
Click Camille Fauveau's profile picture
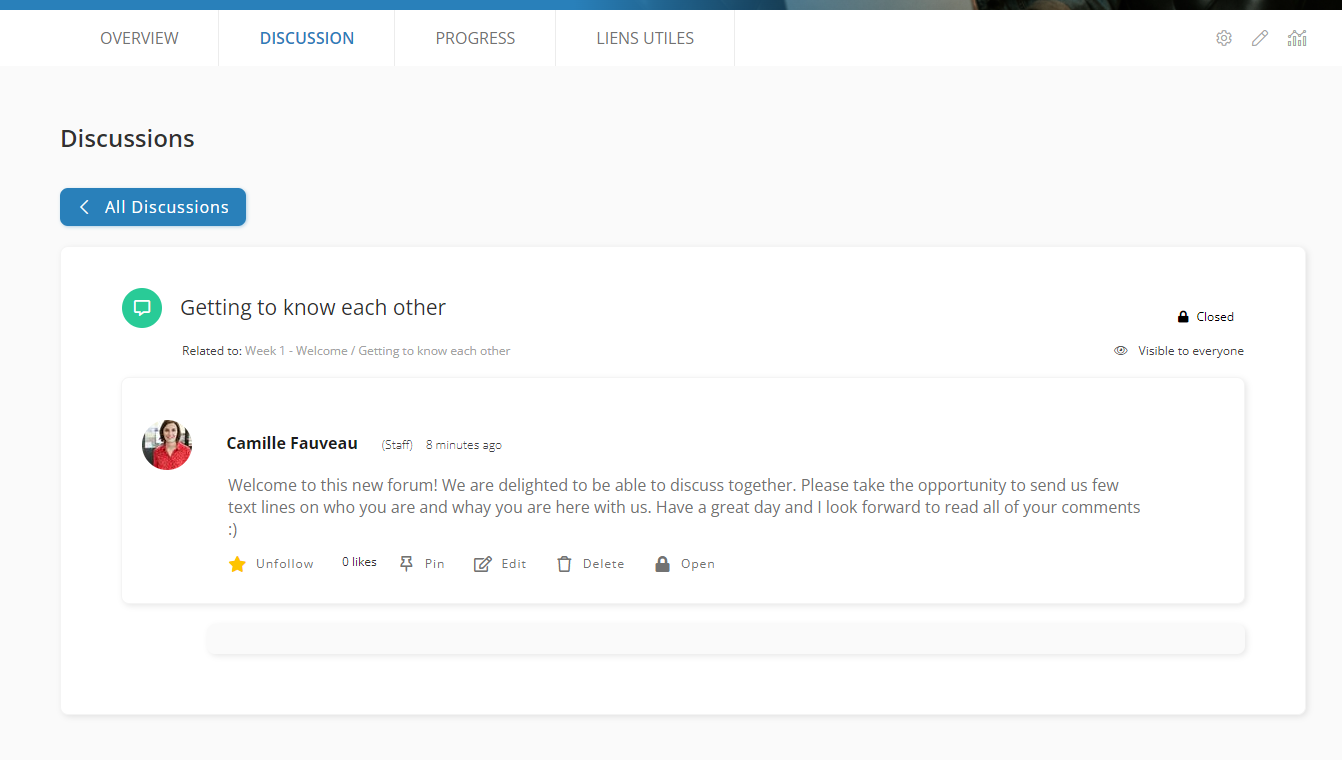pyautogui.click(x=166, y=444)
